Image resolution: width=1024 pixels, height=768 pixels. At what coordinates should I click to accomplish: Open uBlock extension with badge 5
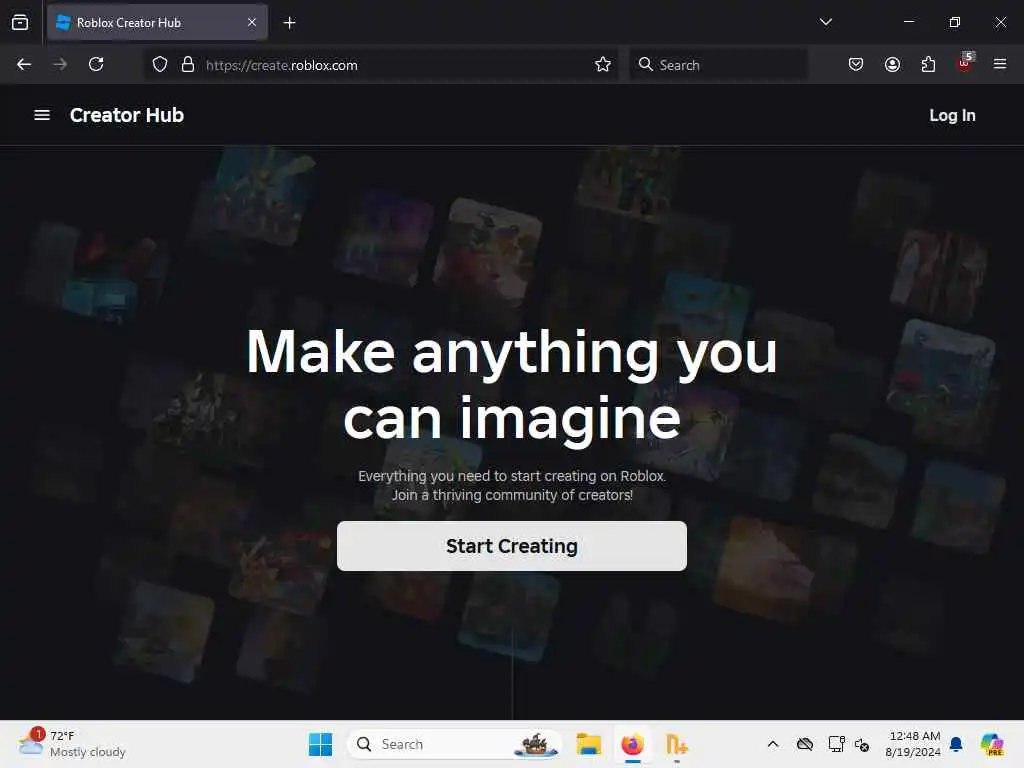pos(965,63)
